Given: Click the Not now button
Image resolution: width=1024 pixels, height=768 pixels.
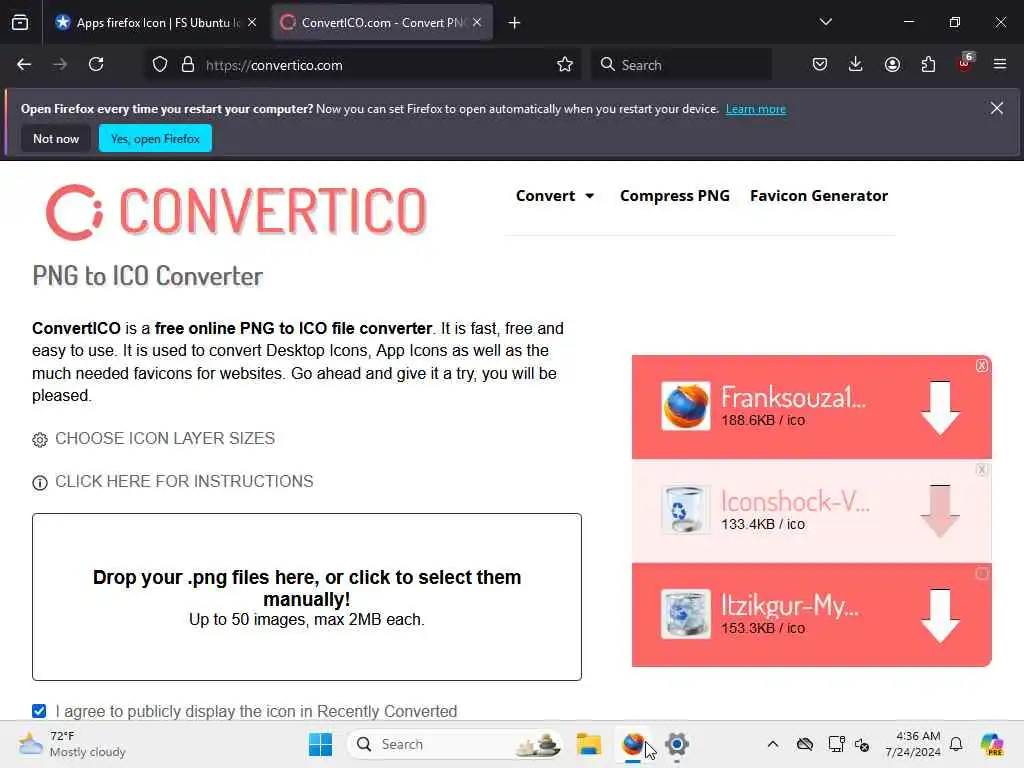Looking at the screenshot, I should [56, 138].
